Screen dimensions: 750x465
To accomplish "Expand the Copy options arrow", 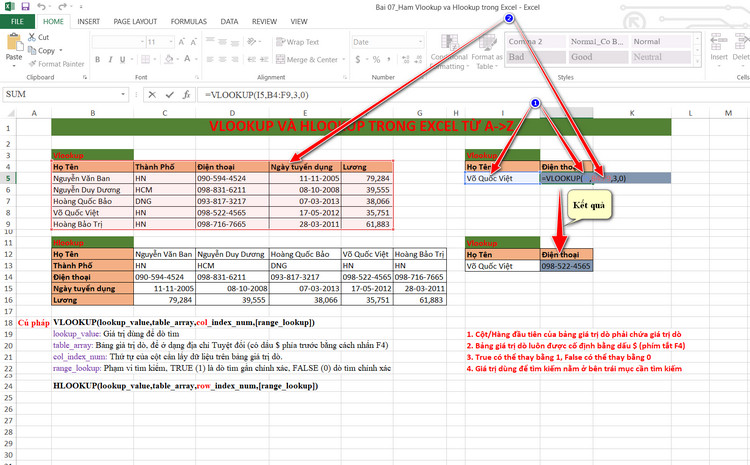I will [61, 50].
